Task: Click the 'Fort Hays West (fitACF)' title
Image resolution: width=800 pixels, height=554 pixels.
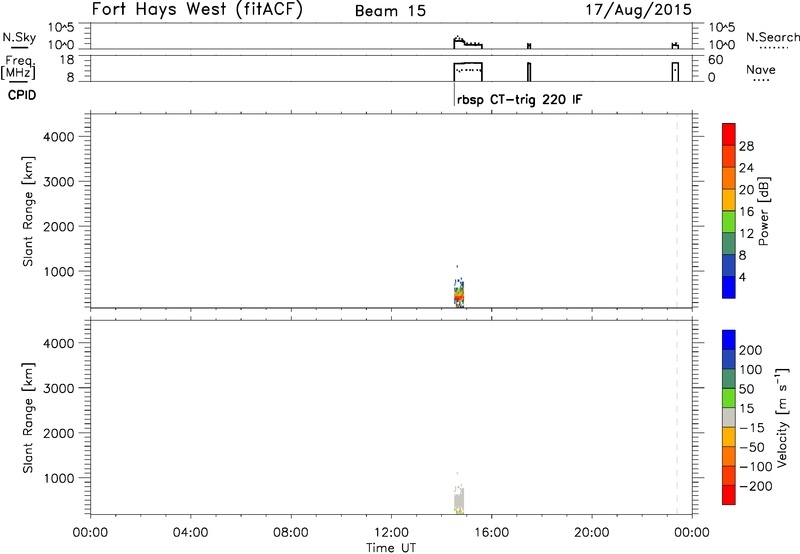Action: pos(197,9)
